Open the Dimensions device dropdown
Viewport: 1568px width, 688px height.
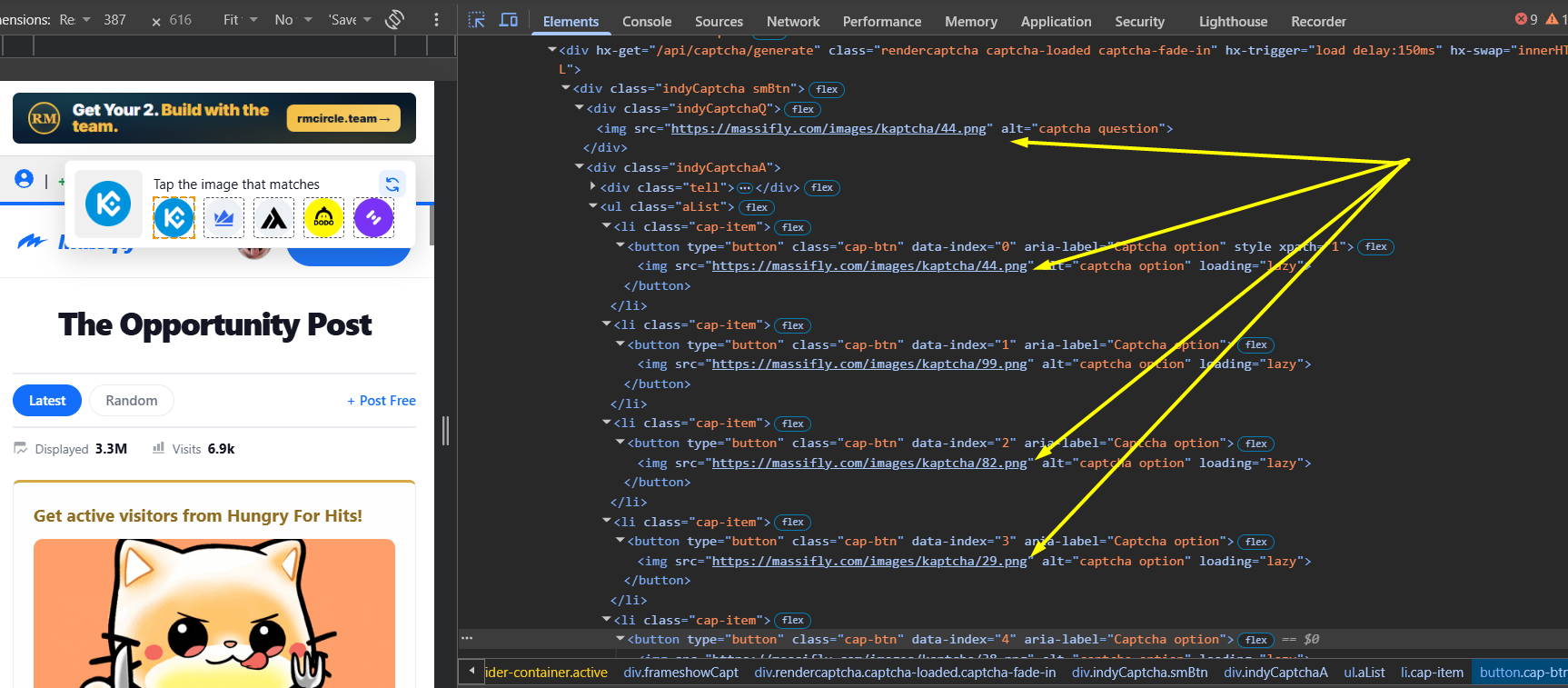point(76,20)
